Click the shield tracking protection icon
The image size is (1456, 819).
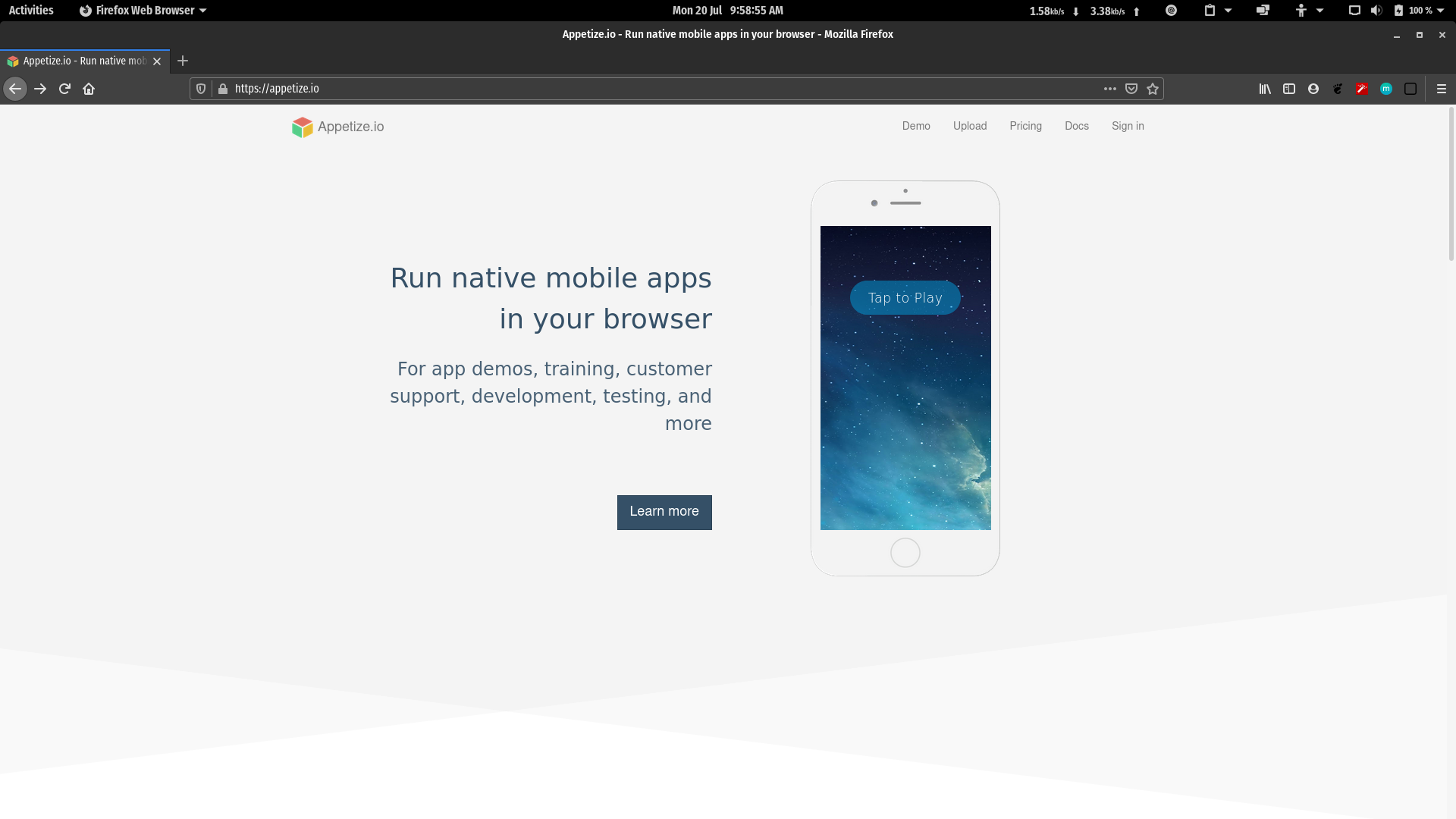200,88
